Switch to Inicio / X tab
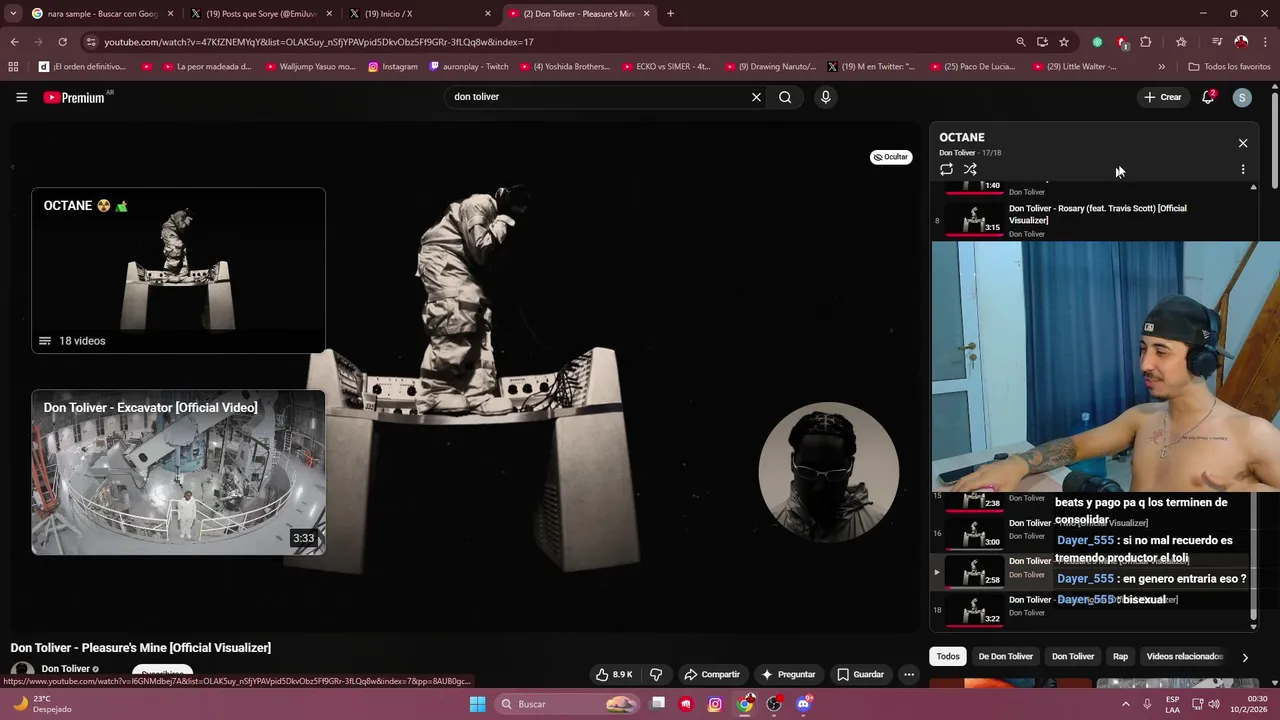Image resolution: width=1280 pixels, height=720 pixels. (x=420, y=14)
